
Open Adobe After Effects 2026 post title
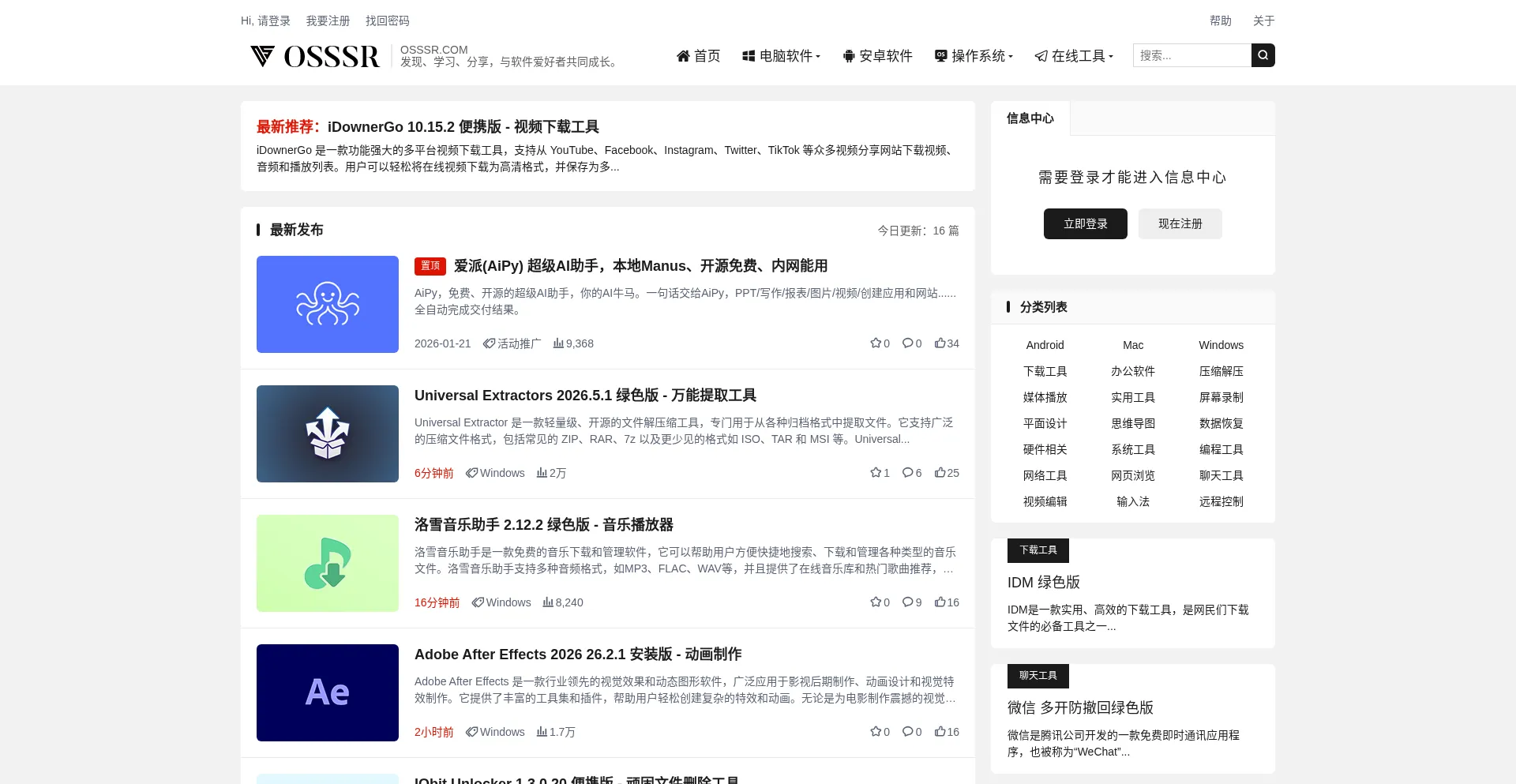(578, 655)
